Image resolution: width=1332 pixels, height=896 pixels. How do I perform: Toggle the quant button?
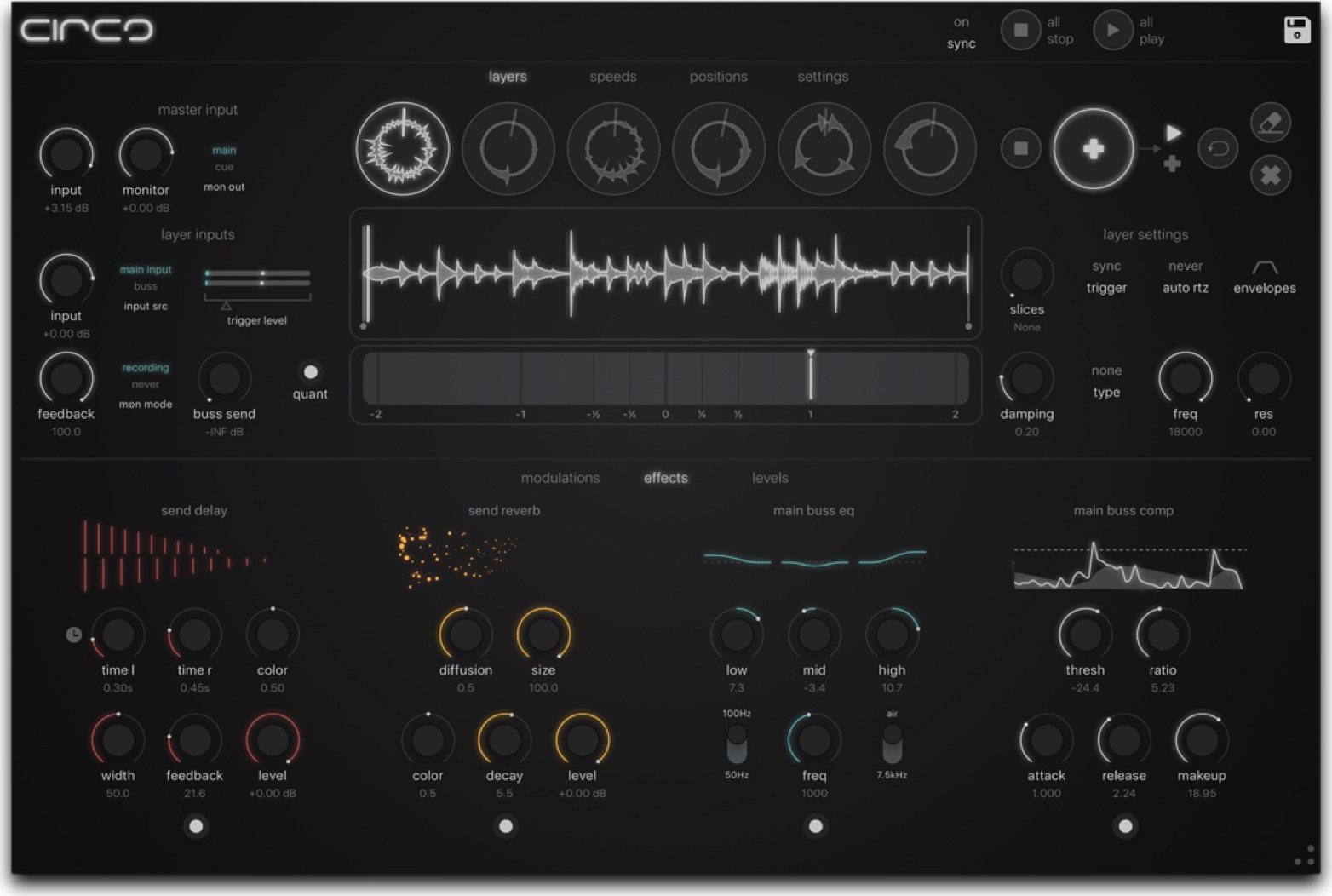point(310,372)
